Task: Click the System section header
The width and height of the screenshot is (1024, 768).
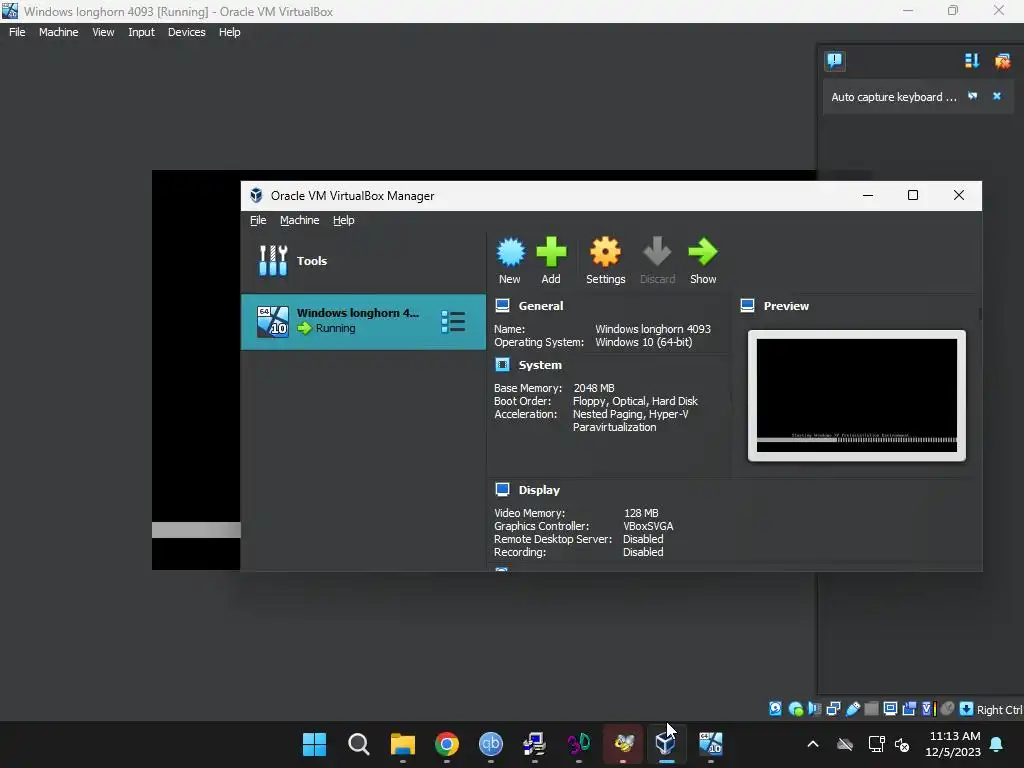Action: (540, 365)
